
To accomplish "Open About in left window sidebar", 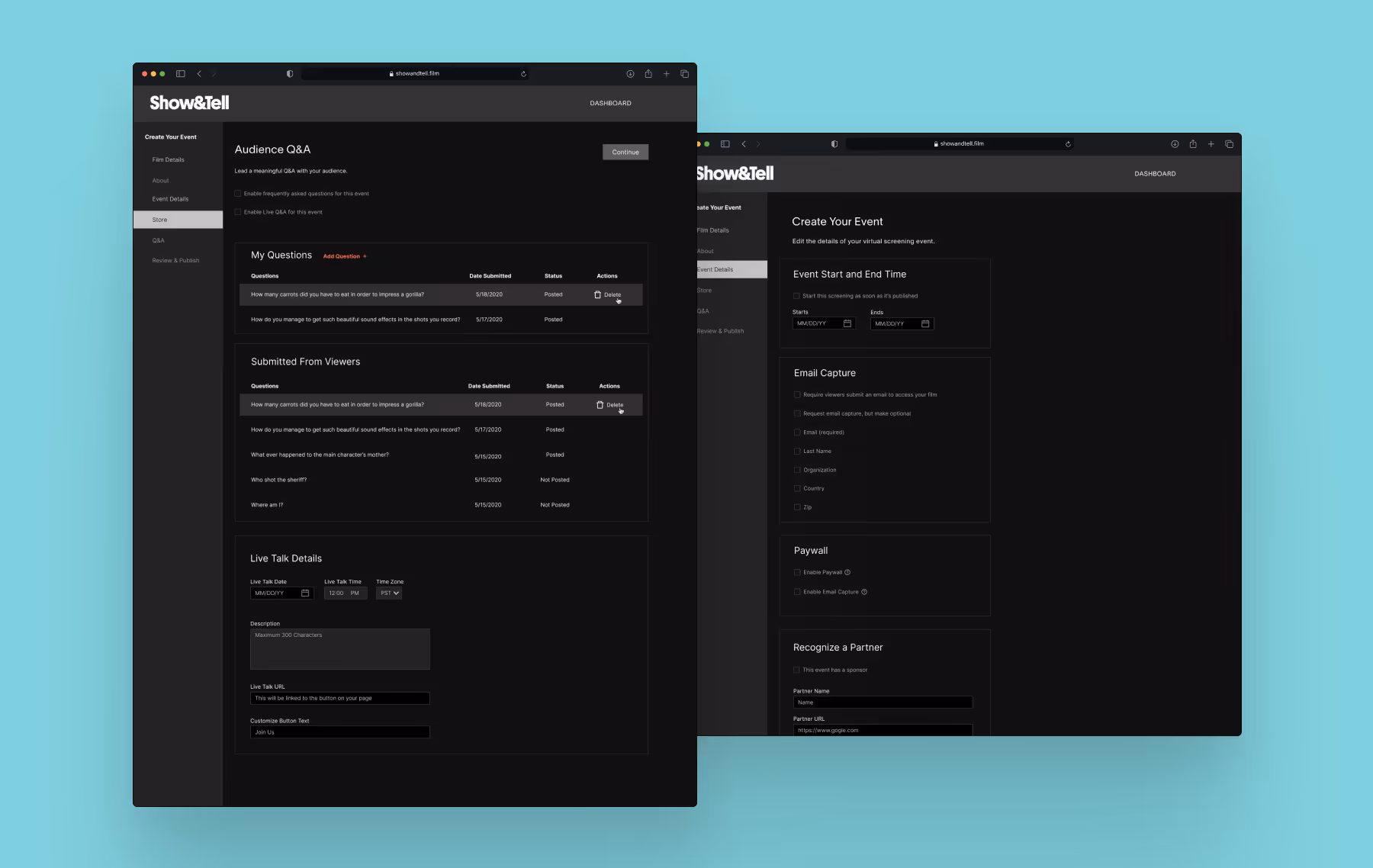I will click(160, 181).
